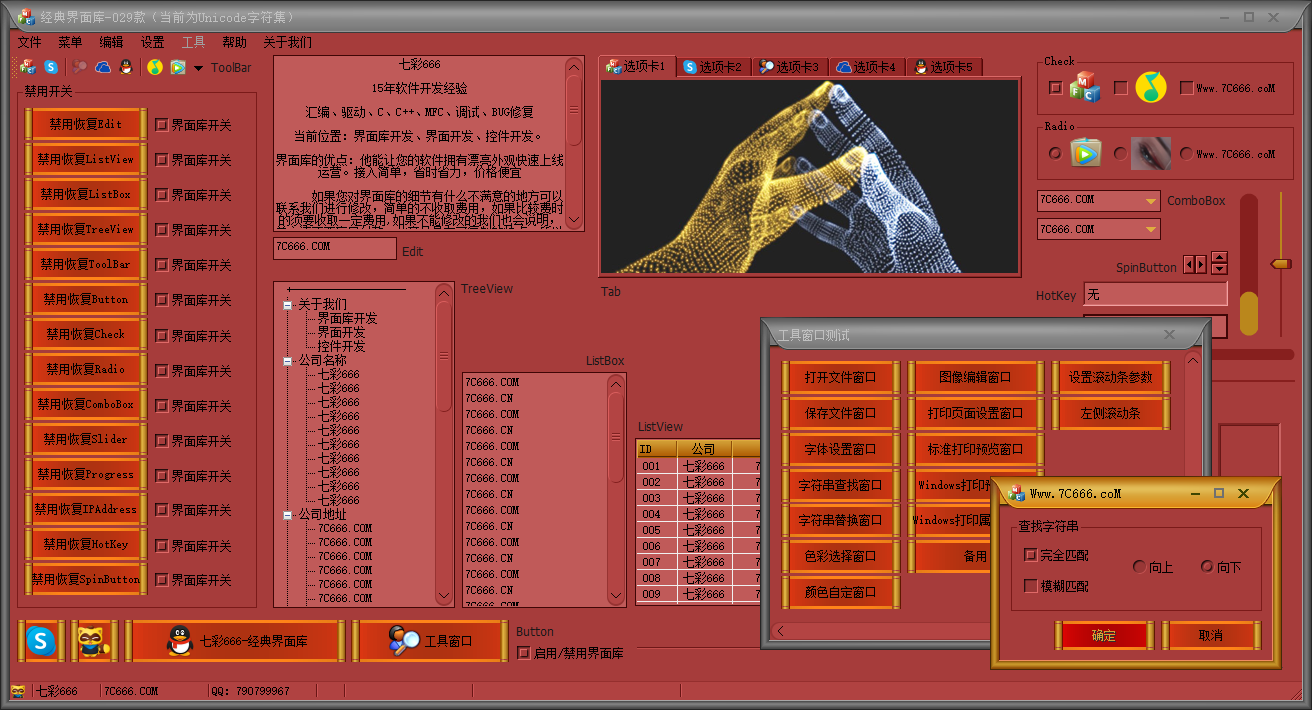Screen dimensions: 1312x710
Task: Switch to the 选项卡3 tab
Action: (x=789, y=67)
